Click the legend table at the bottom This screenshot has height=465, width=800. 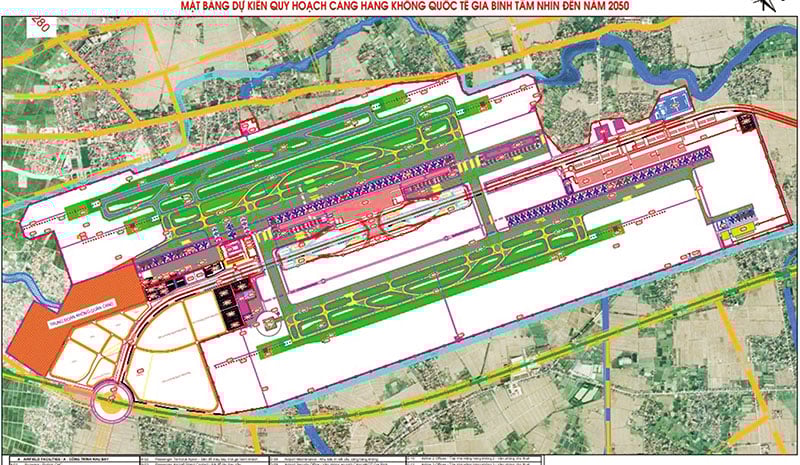(400, 456)
